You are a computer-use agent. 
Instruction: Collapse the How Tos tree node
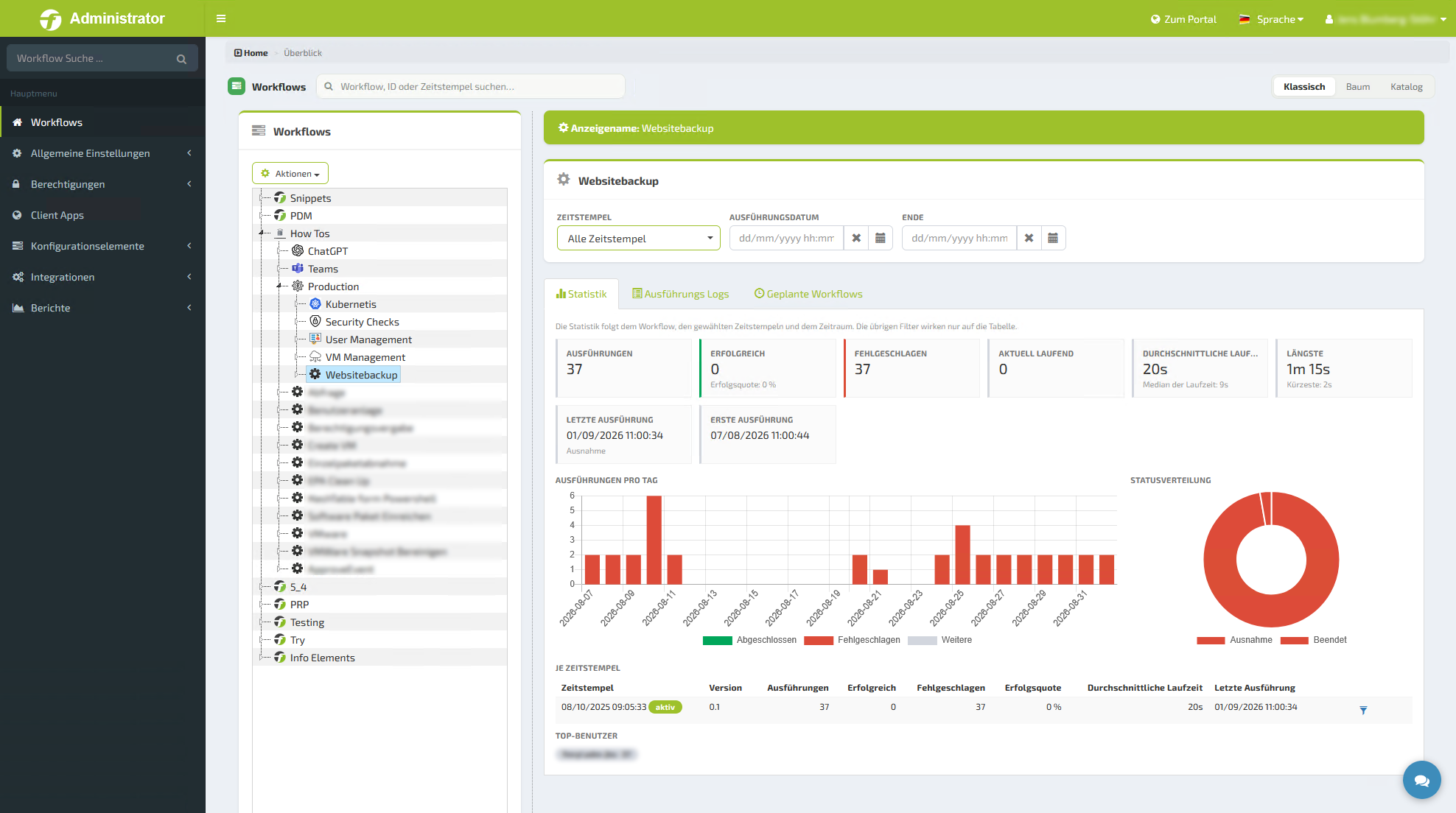262,233
